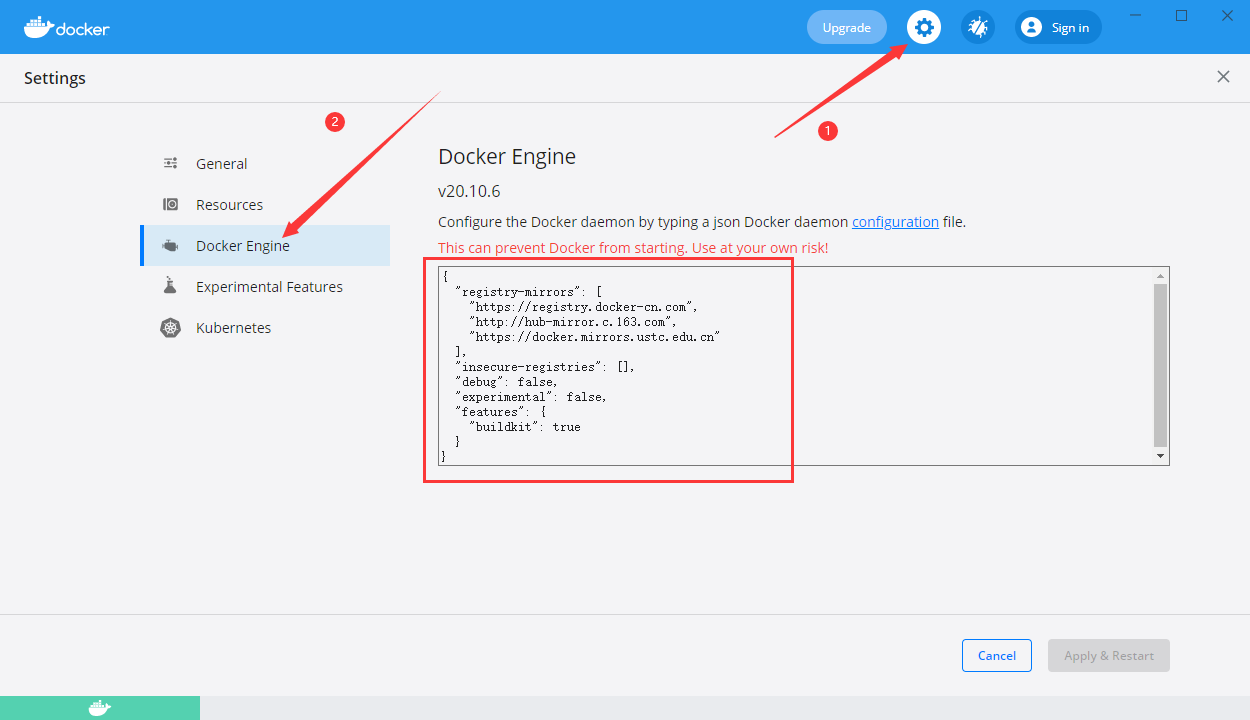Click inside the daemon JSON editor
This screenshot has height=720, width=1250.
point(796,366)
